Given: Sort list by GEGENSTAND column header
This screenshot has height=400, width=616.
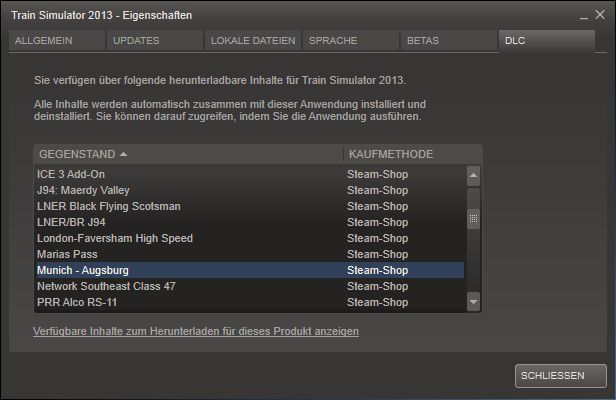Looking at the screenshot, I should pos(189,154).
